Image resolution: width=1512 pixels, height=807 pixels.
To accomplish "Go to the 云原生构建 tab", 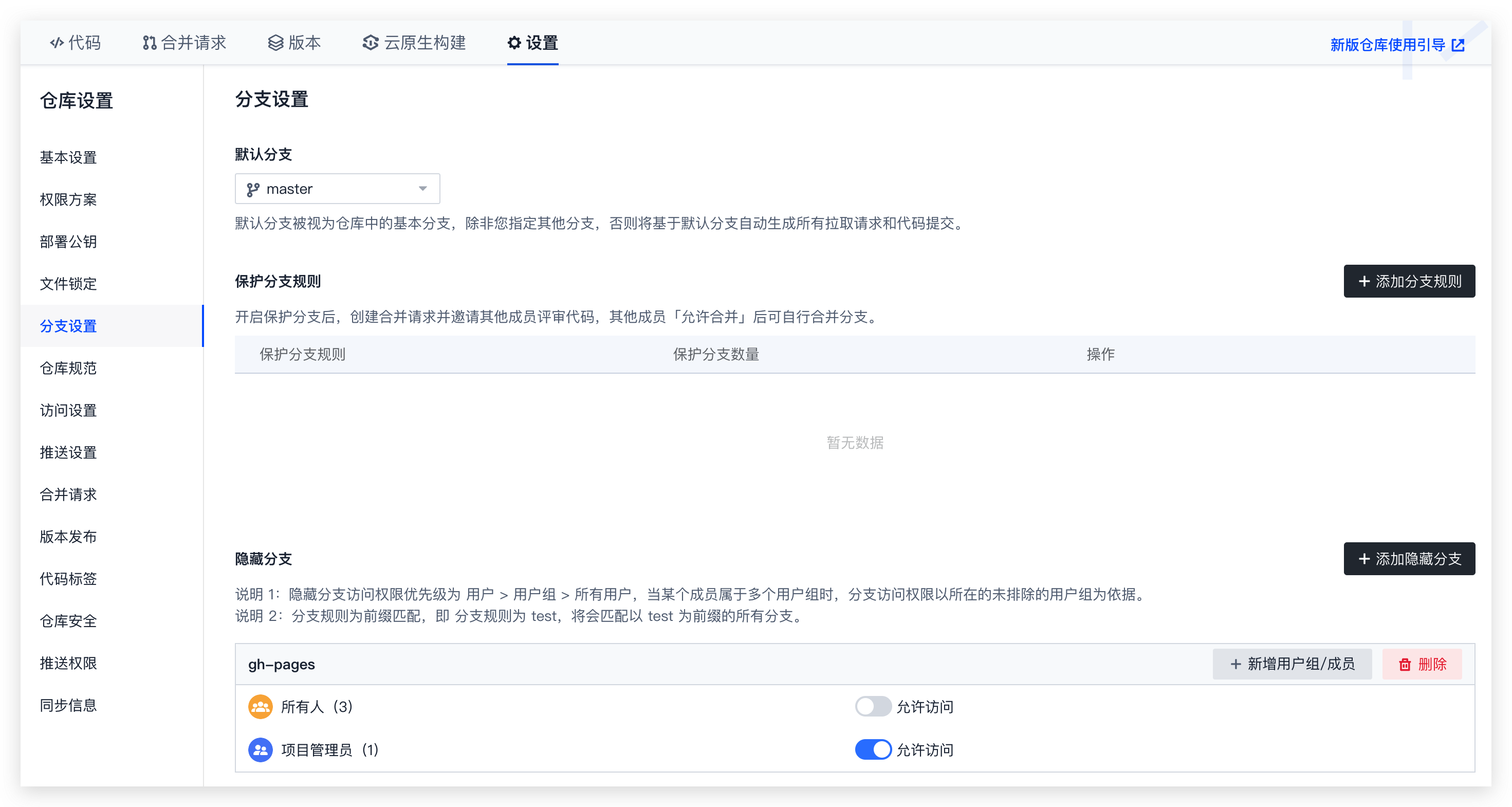I will point(414,43).
